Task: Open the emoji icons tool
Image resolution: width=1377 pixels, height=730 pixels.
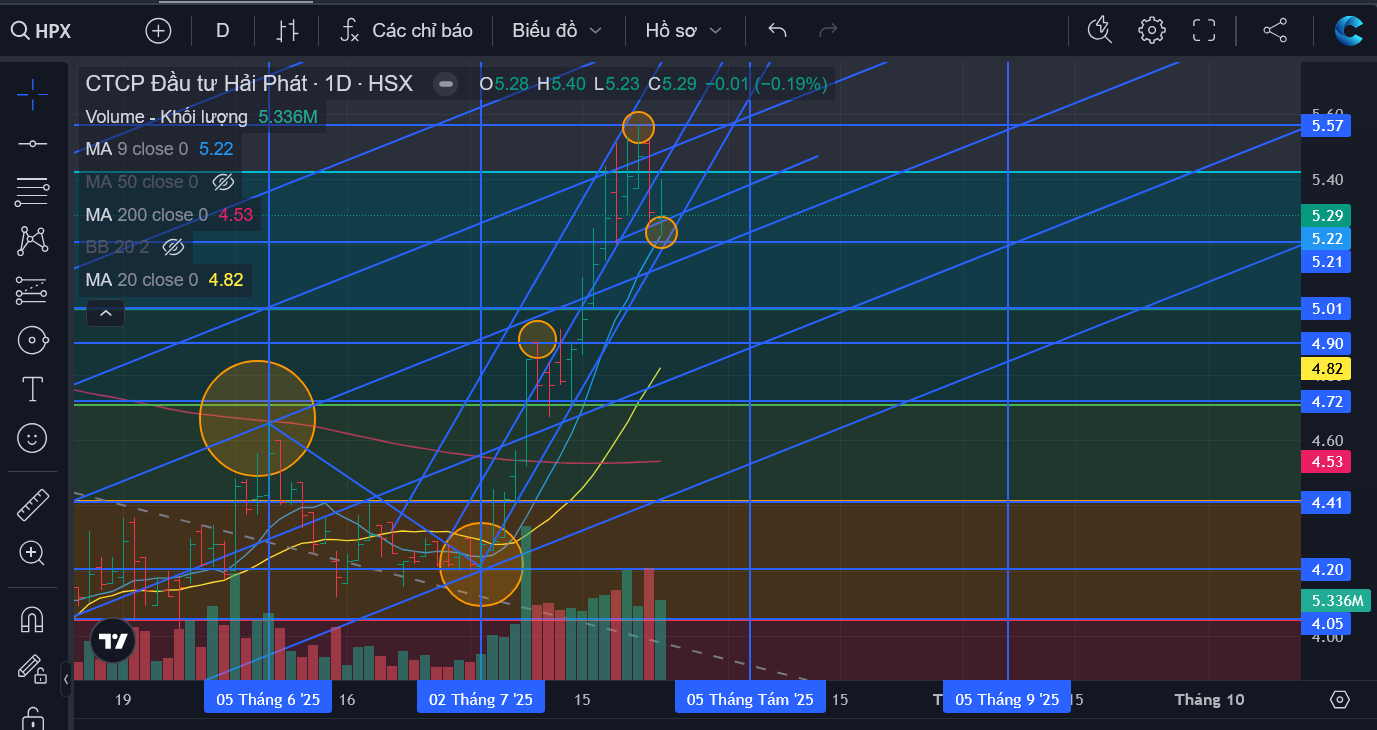Action: tap(32, 438)
